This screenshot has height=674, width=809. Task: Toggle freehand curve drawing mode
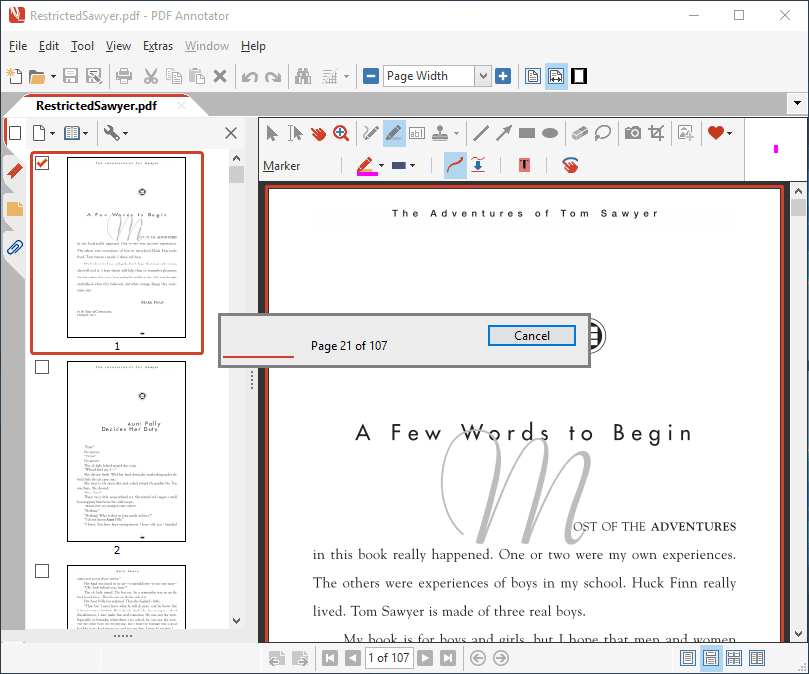(x=455, y=166)
